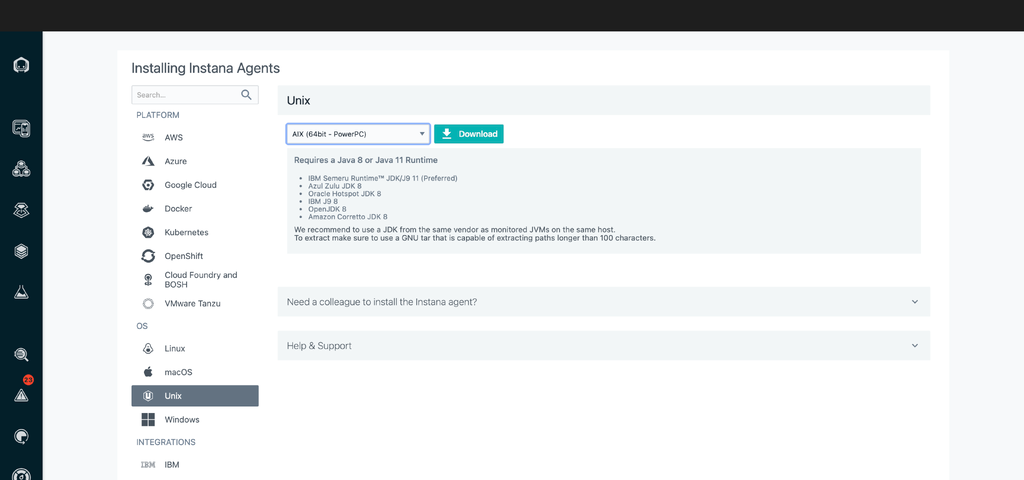Open the pie-chart sidebar icon below Events

pyautogui.click(x=21, y=436)
